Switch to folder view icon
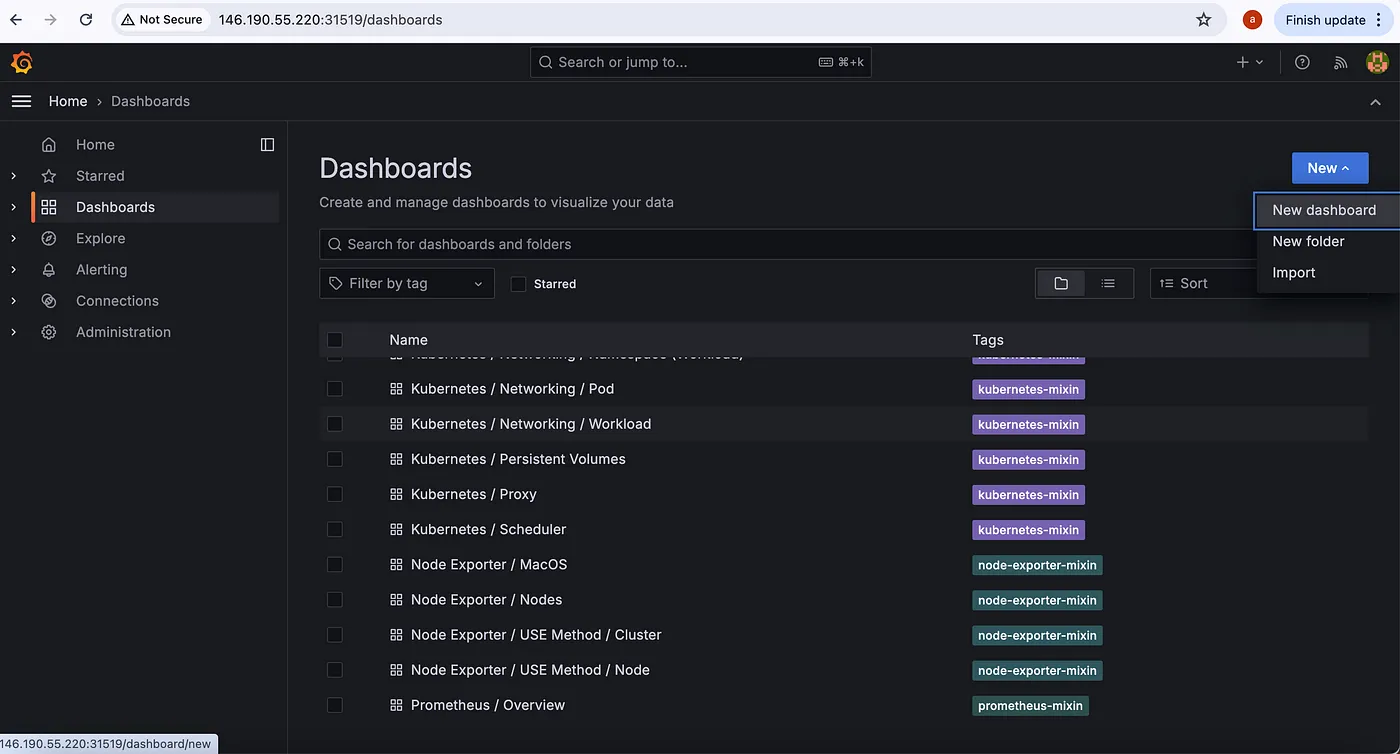1400x754 pixels. point(1061,283)
